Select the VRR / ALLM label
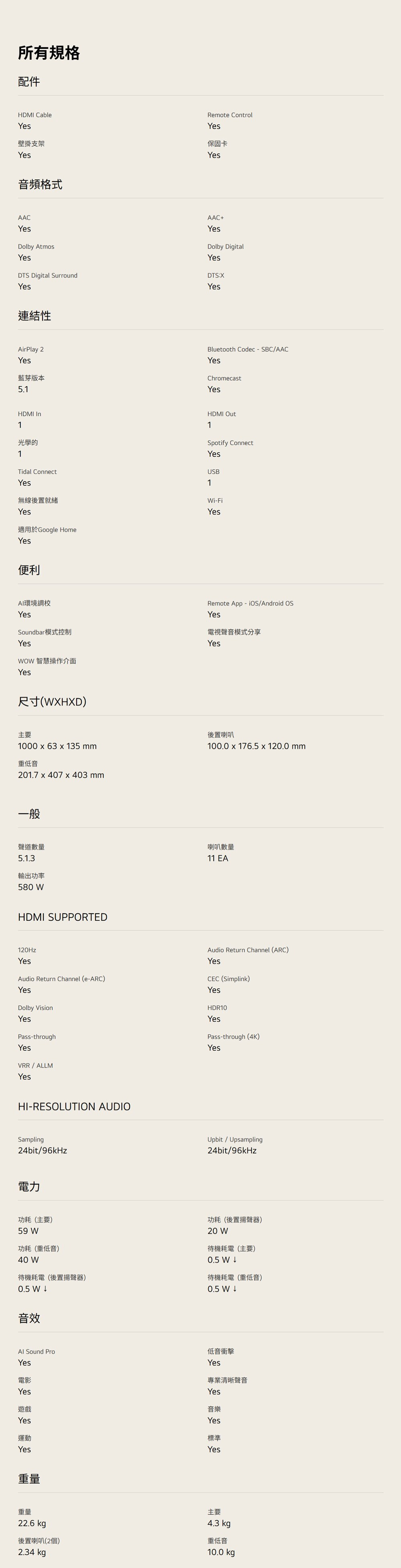Image resolution: width=401 pixels, height=1568 pixels. [35, 1065]
